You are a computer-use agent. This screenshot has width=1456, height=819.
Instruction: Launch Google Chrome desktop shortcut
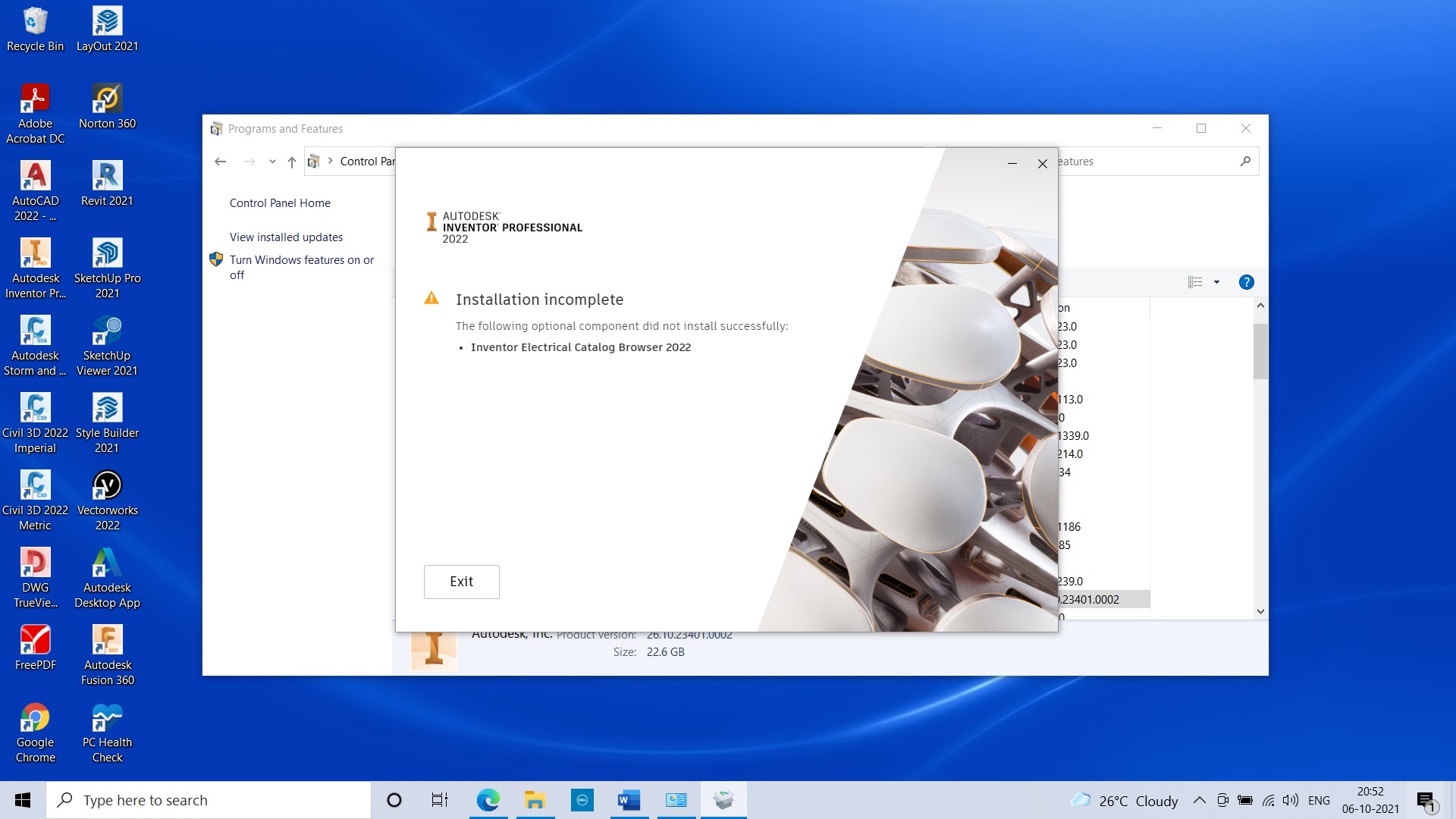35,733
